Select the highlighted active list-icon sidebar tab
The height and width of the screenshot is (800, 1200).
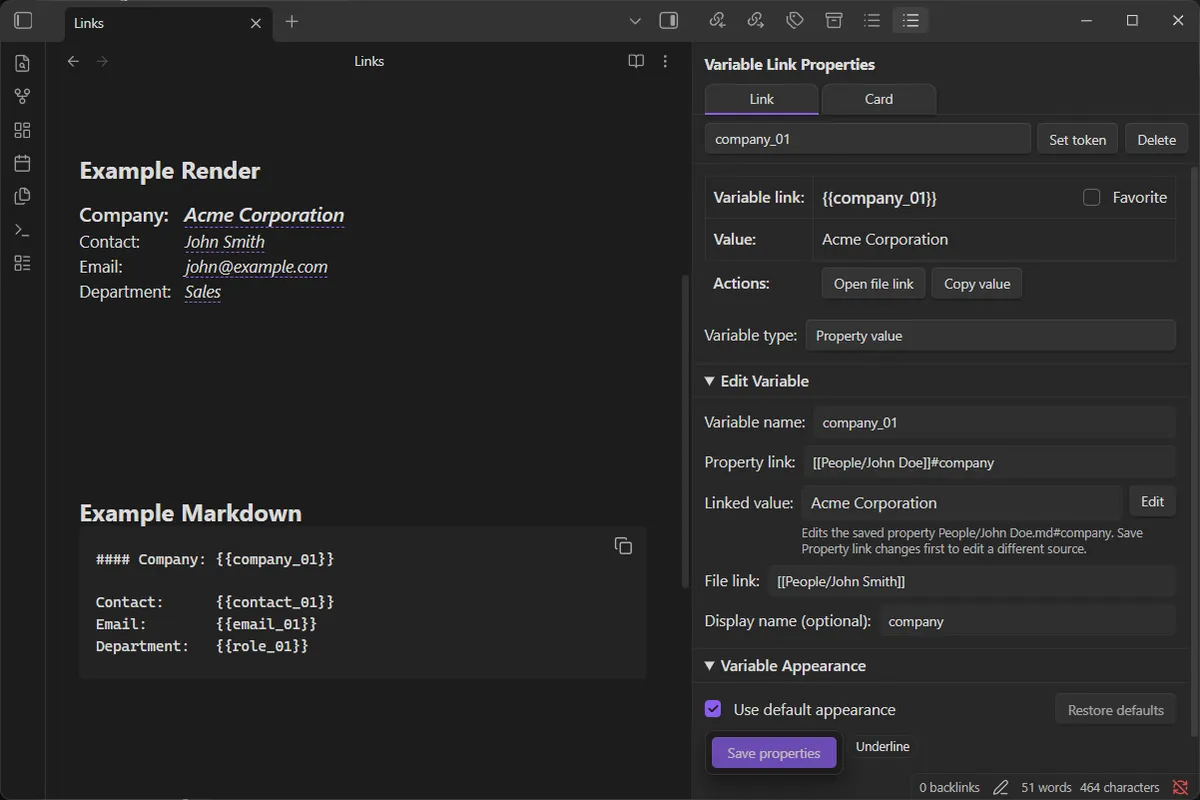(x=910, y=20)
